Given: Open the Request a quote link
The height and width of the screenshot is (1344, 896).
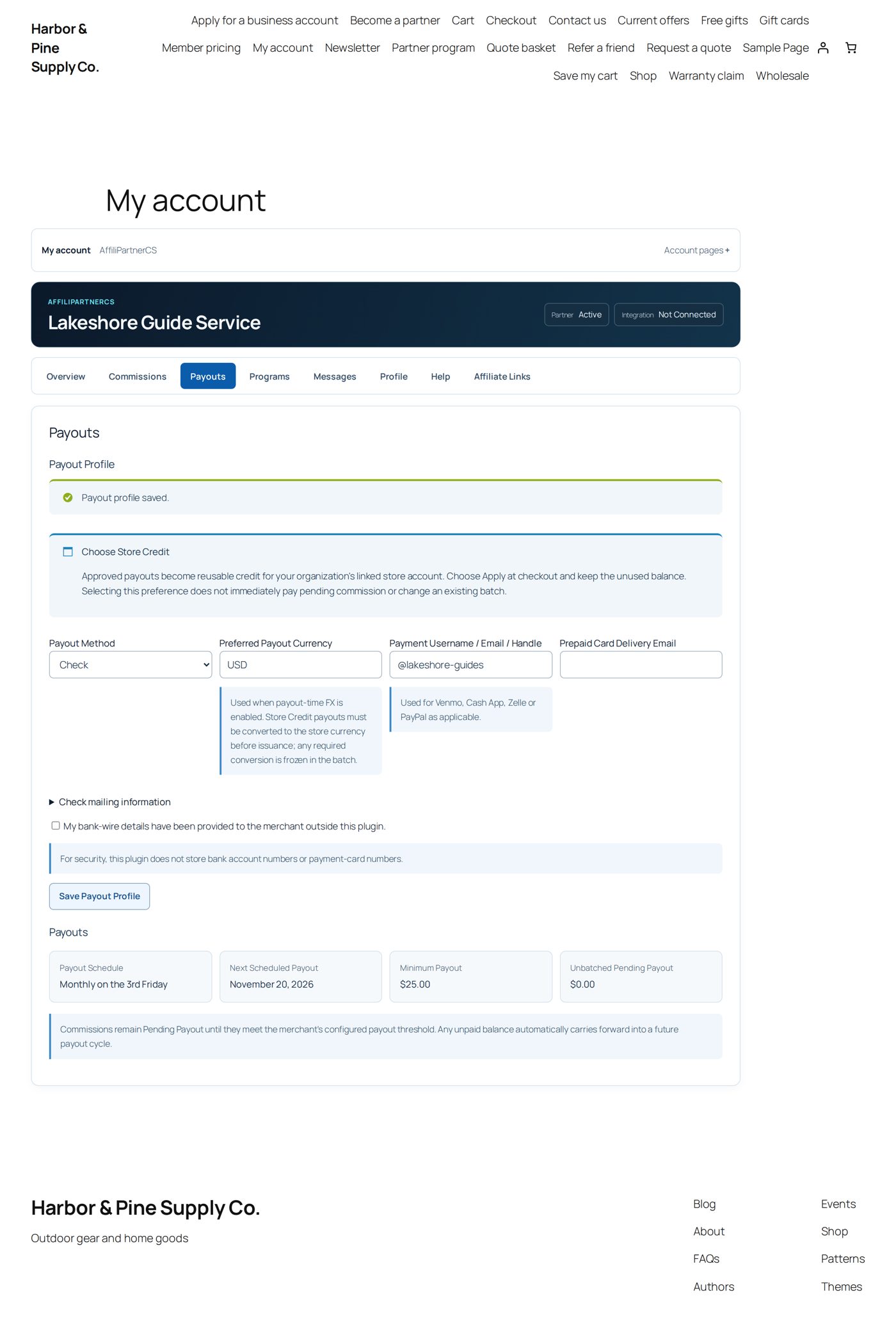Looking at the screenshot, I should (x=689, y=48).
